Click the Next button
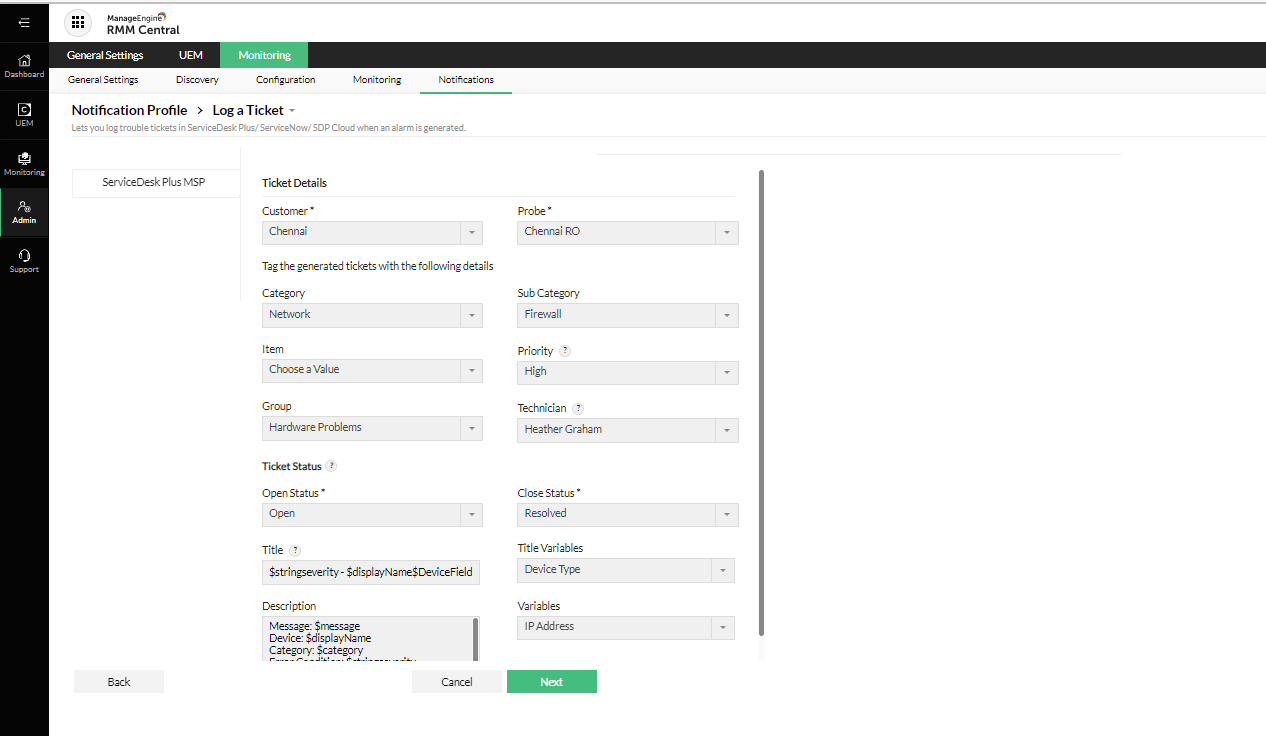This screenshot has height=736, width=1266. (x=551, y=681)
